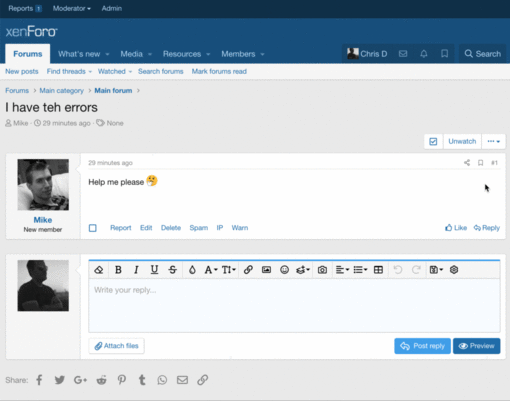Open the text color picker drop icon
Viewport: 510px width, 401px height.
(x=192, y=270)
